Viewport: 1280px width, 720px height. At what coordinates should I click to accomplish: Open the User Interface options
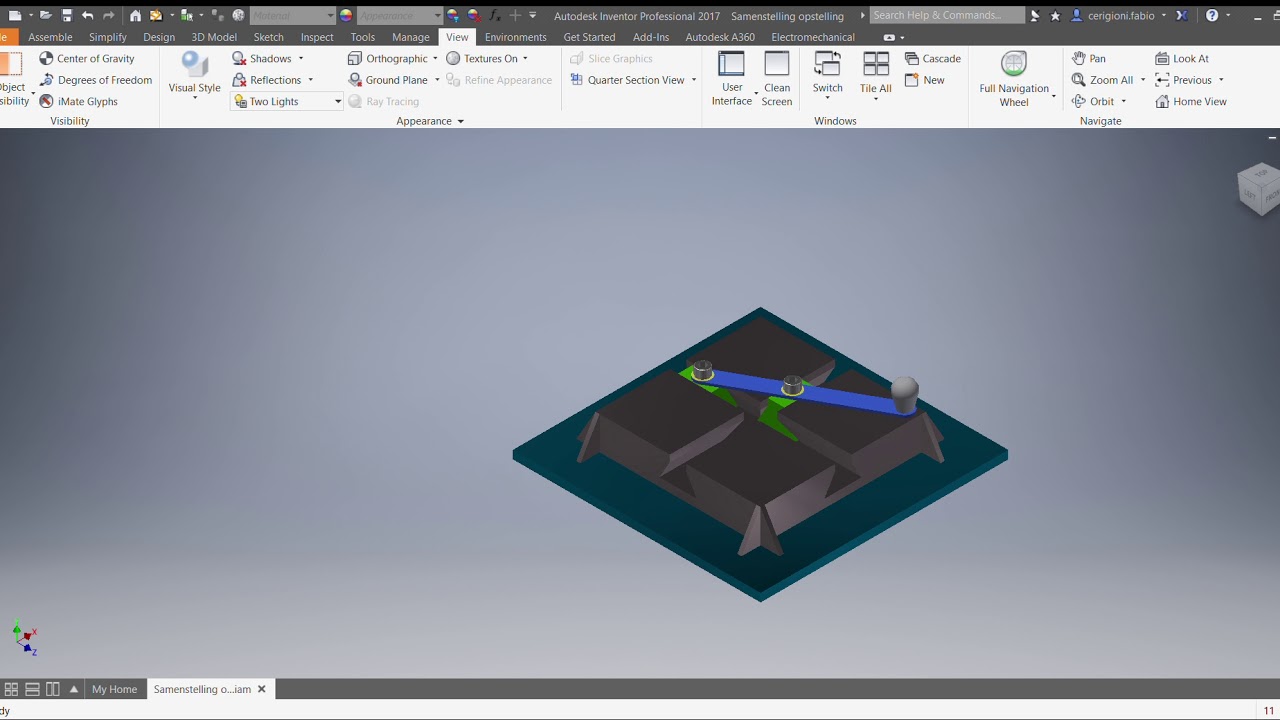point(732,78)
